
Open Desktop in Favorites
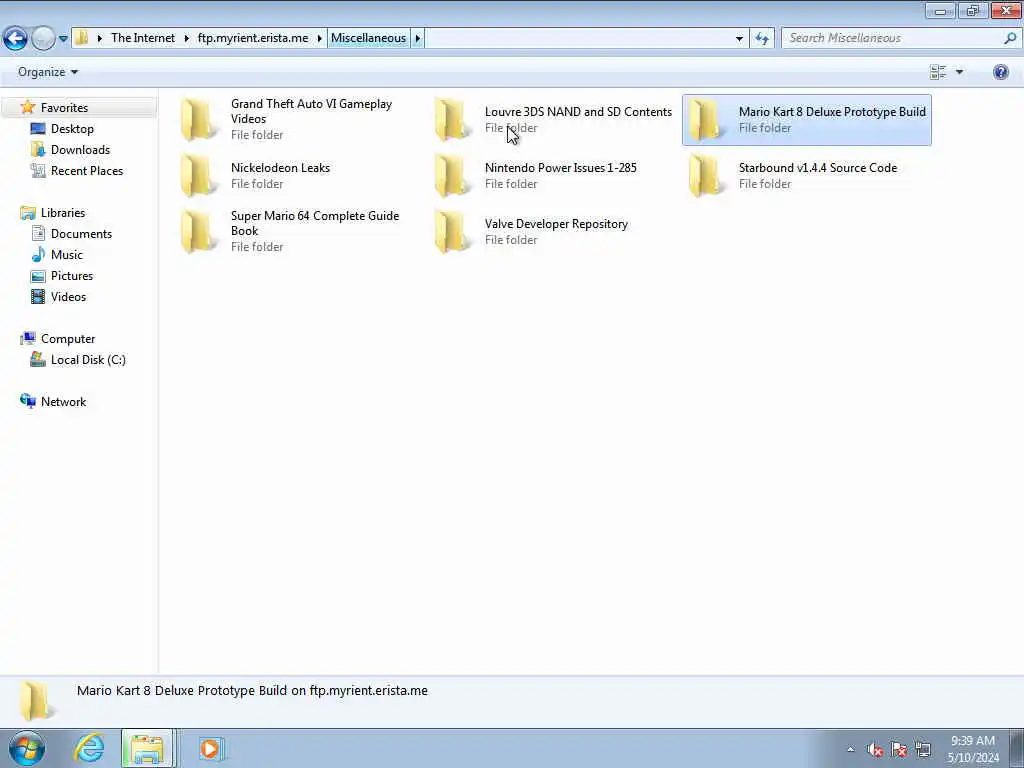click(72, 129)
